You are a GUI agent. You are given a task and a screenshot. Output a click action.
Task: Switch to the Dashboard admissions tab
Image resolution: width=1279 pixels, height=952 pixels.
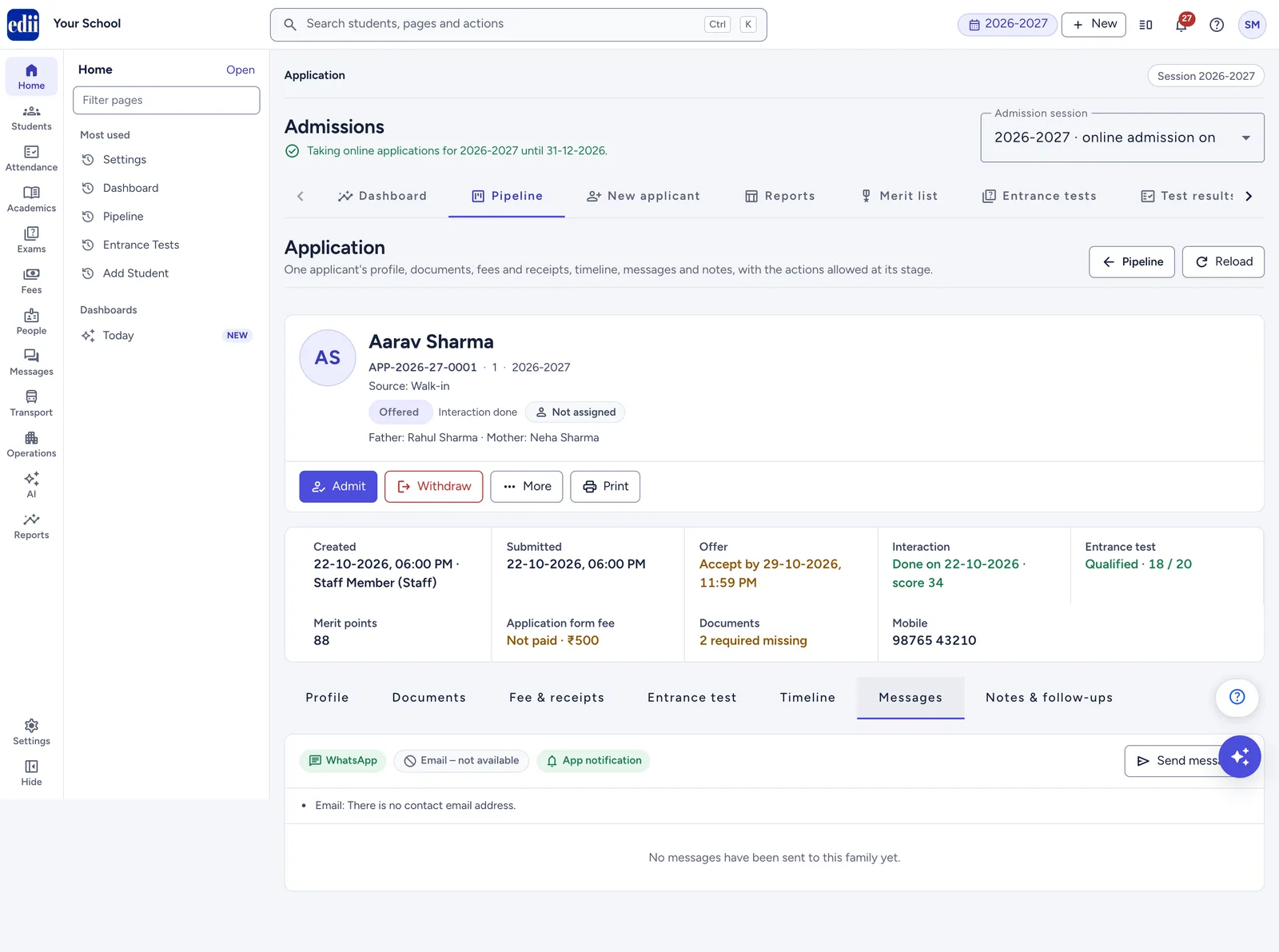[x=382, y=196]
